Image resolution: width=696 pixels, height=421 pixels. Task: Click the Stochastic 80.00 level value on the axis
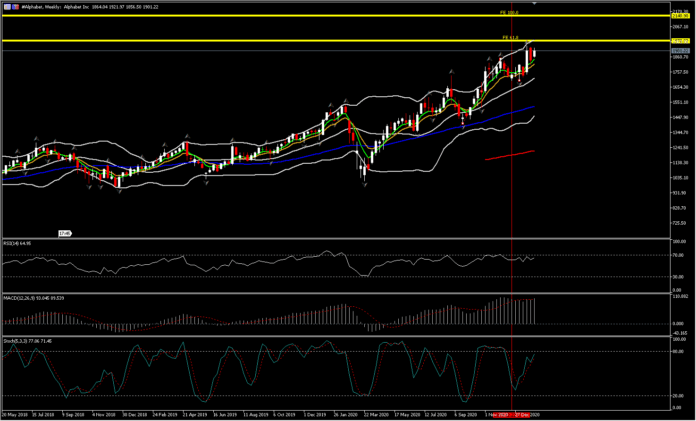click(x=679, y=351)
